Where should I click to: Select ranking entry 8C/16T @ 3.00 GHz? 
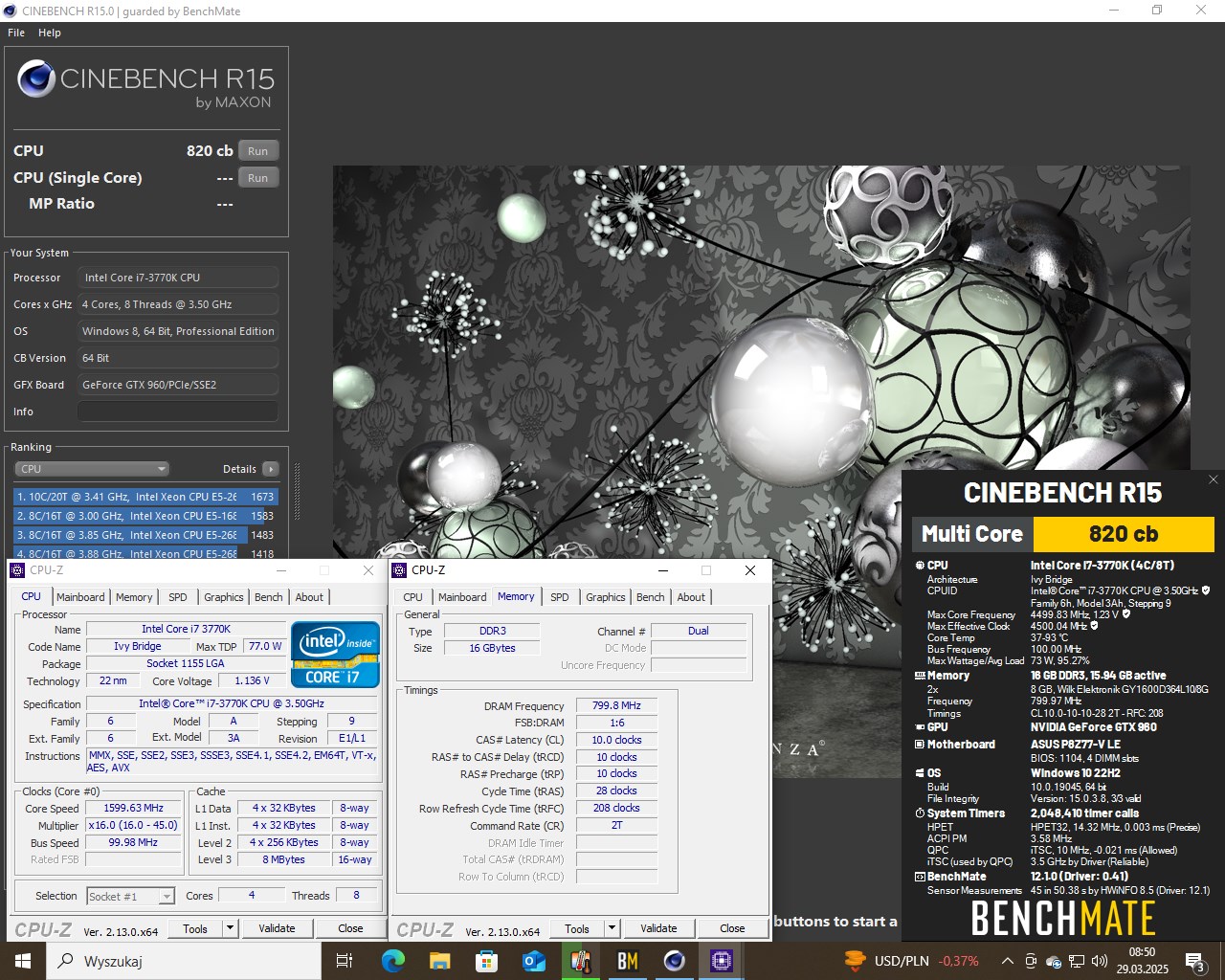145,516
